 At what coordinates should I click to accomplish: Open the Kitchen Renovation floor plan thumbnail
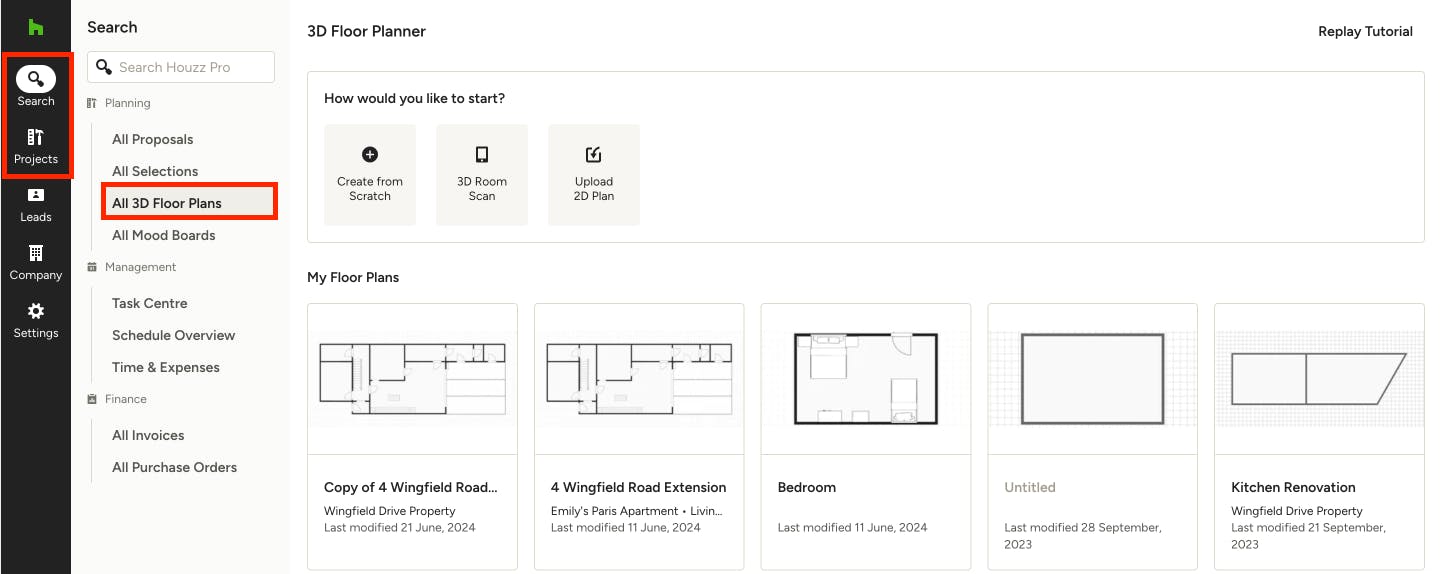point(1319,379)
